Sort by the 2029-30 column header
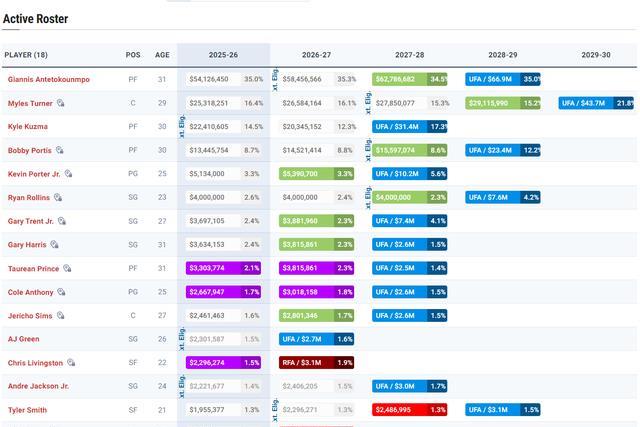Screen dimensions: 640x427 point(596,55)
